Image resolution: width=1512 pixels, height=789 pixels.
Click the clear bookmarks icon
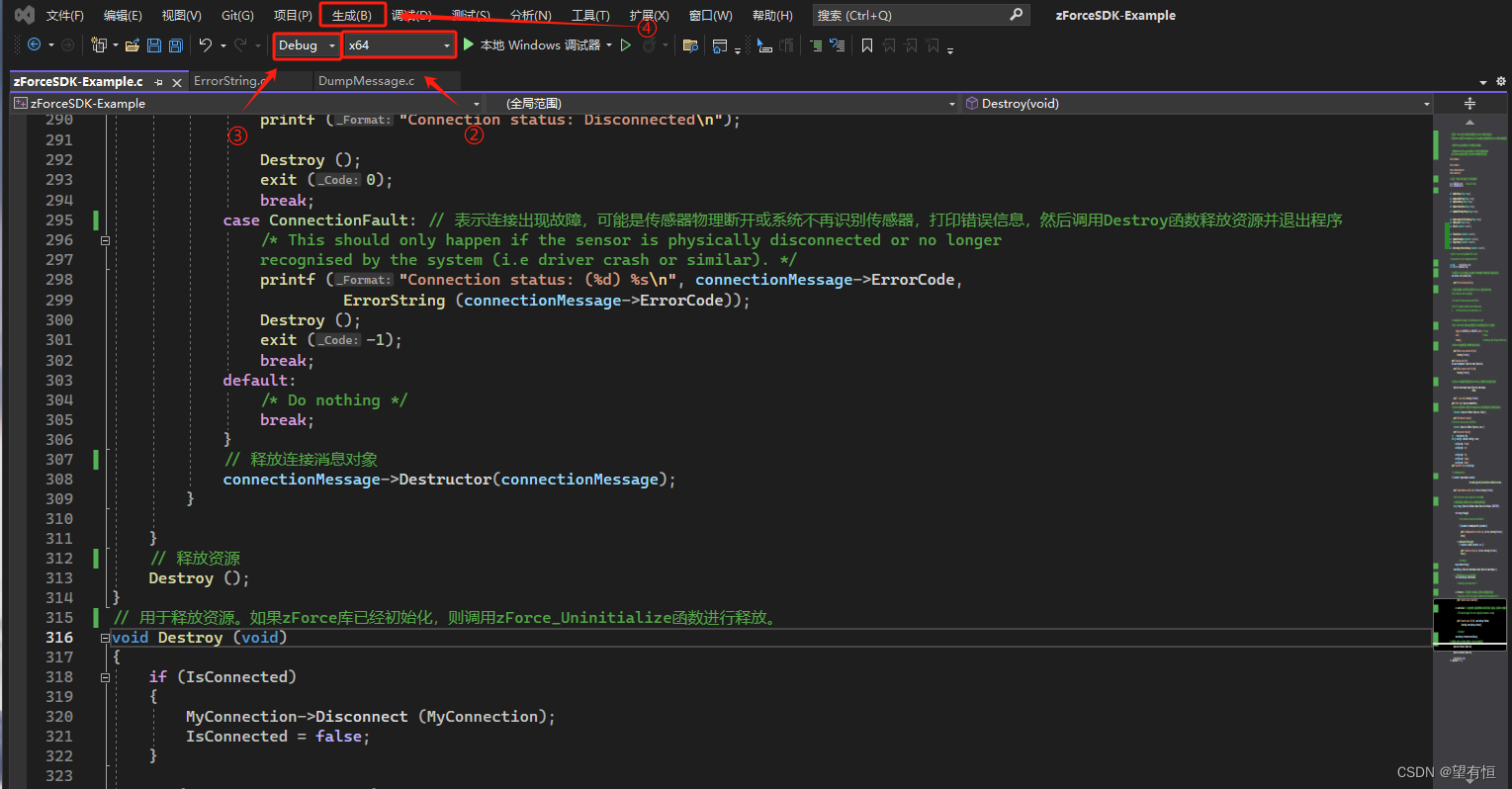(x=933, y=45)
